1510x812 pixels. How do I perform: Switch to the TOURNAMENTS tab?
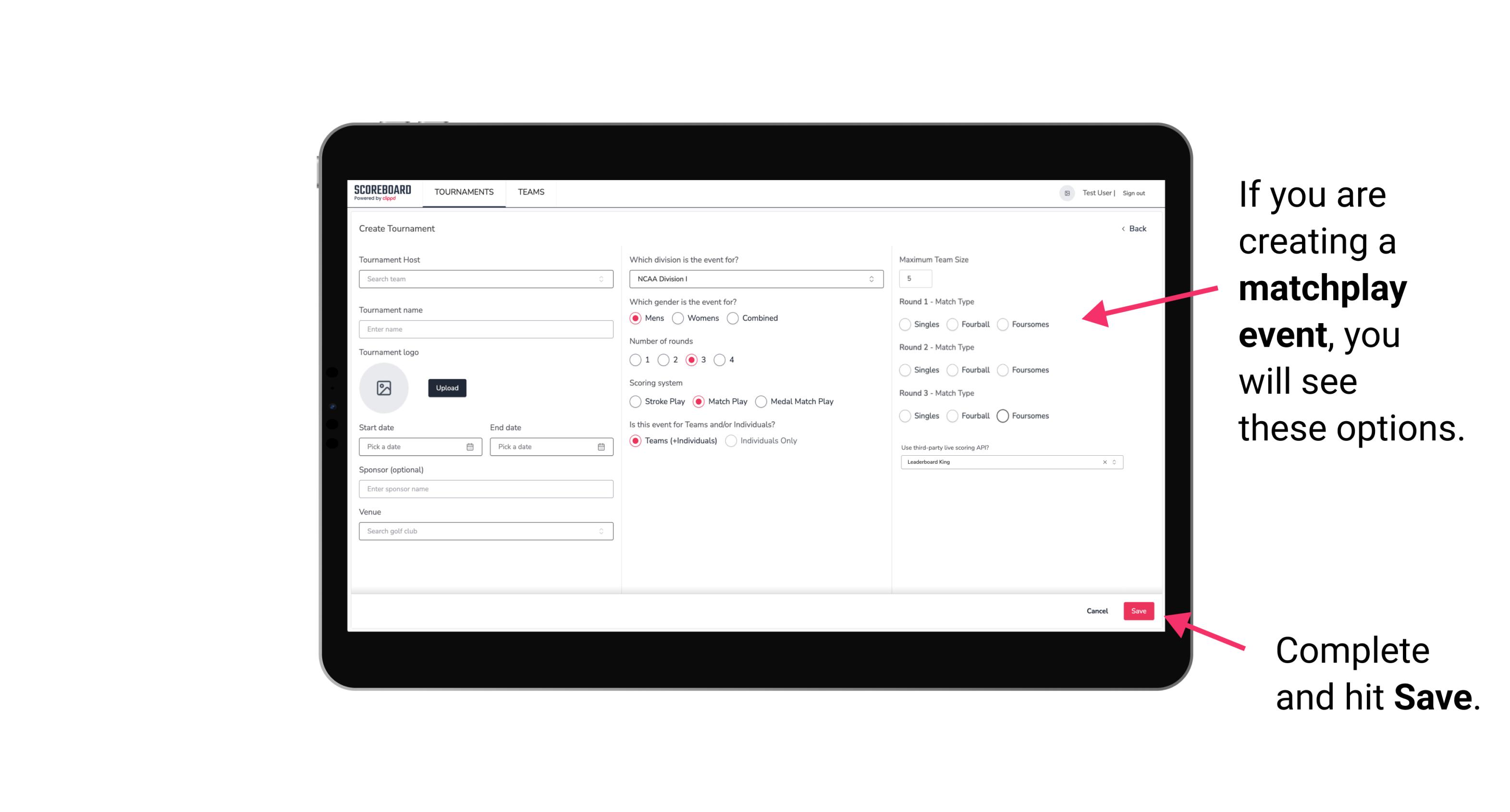(x=464, y=192)
